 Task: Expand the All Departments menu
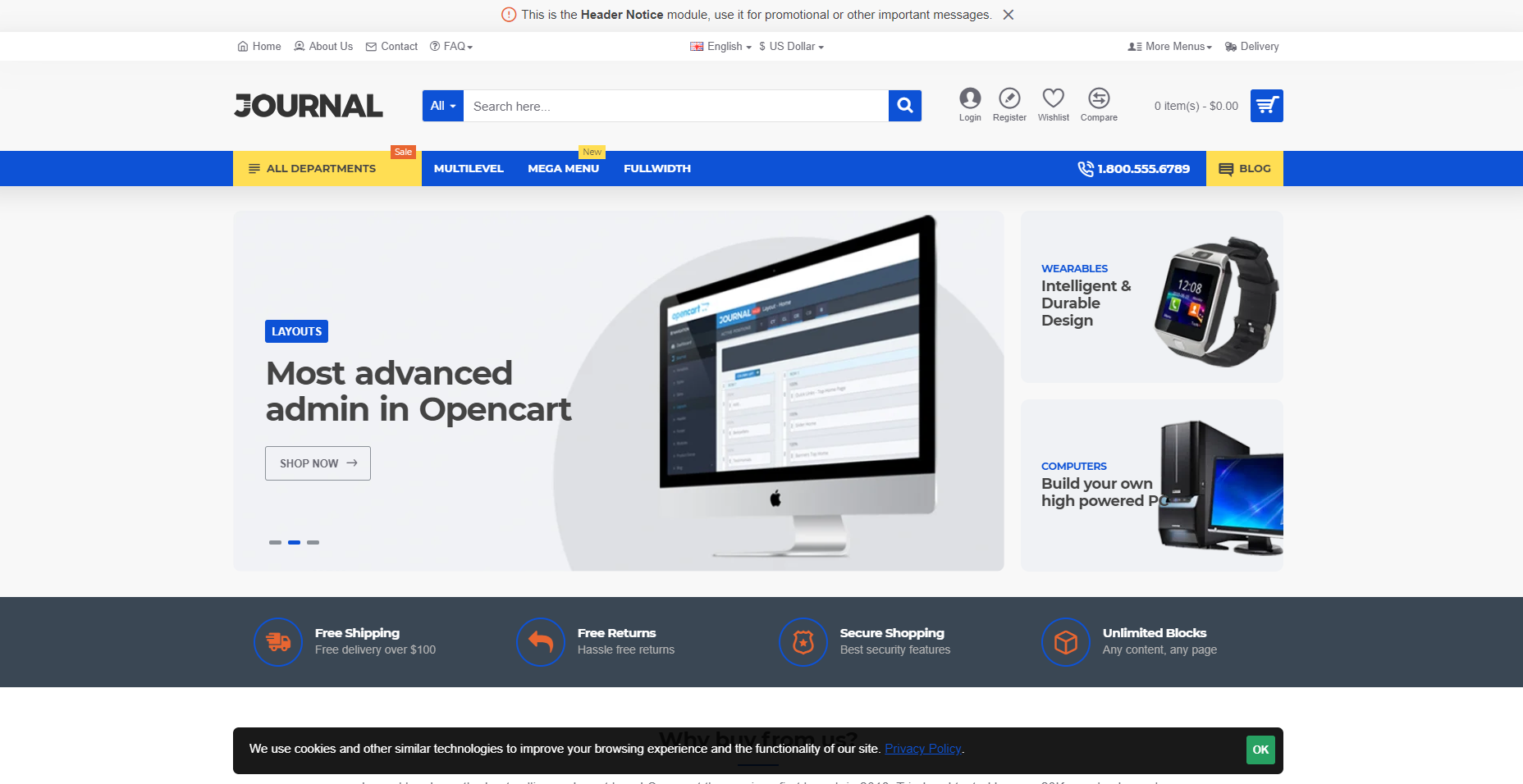point(327,168)
